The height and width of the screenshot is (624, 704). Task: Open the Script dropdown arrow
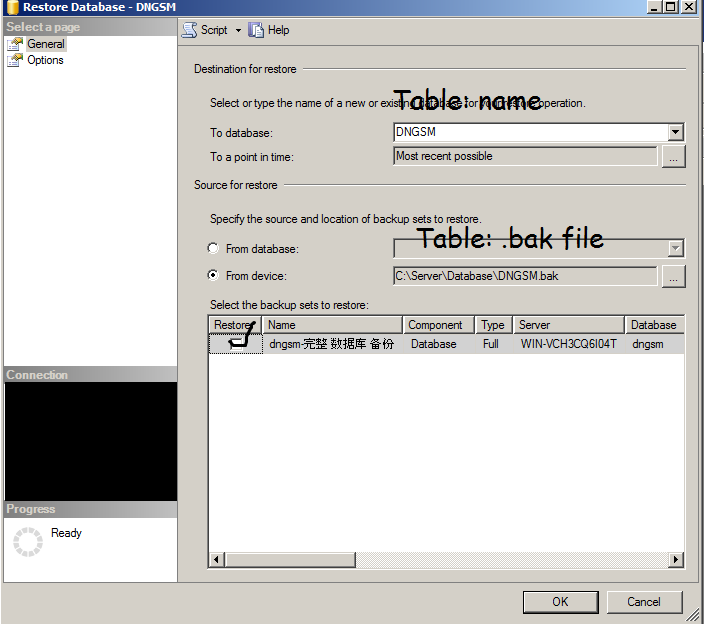238,31
